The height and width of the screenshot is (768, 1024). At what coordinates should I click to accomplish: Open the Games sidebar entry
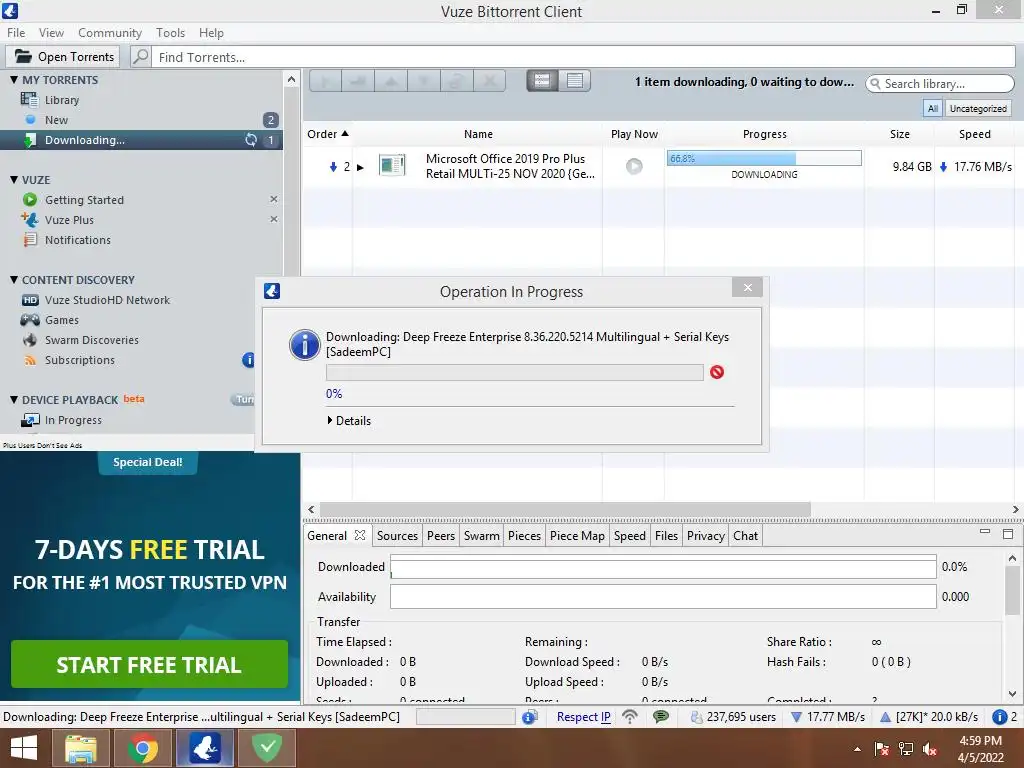(x=61, y=320)
